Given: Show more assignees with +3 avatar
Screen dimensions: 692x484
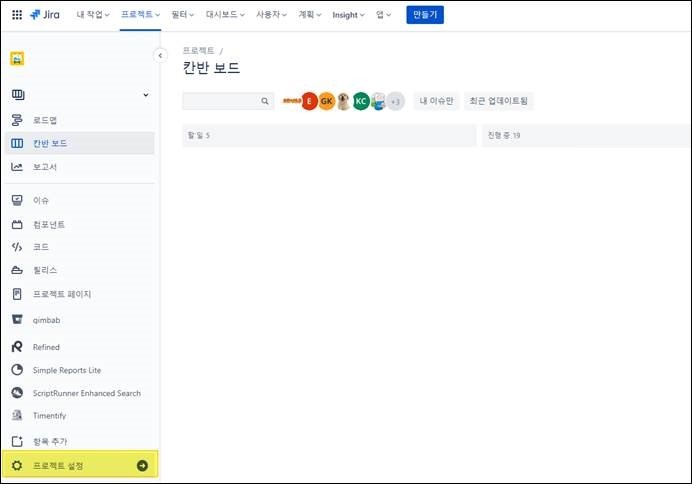Looking at the screenshot, I should tap(395, 101).
